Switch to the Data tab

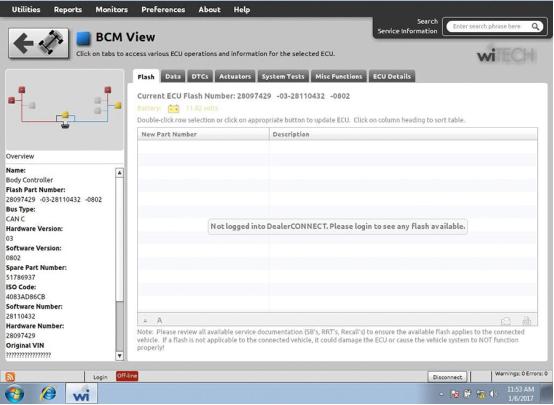point(173,76)
